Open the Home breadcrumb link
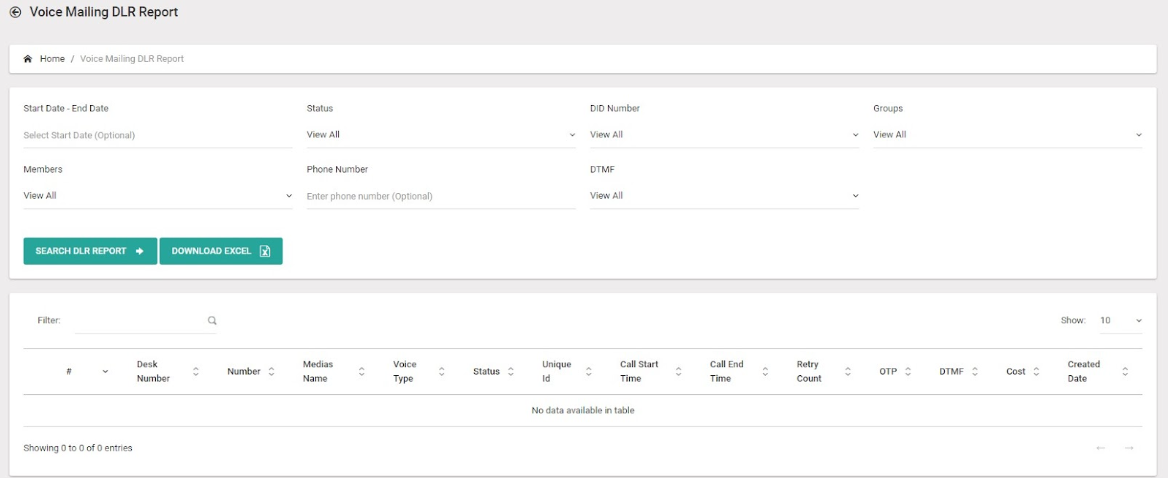 (x=52, y=59)
